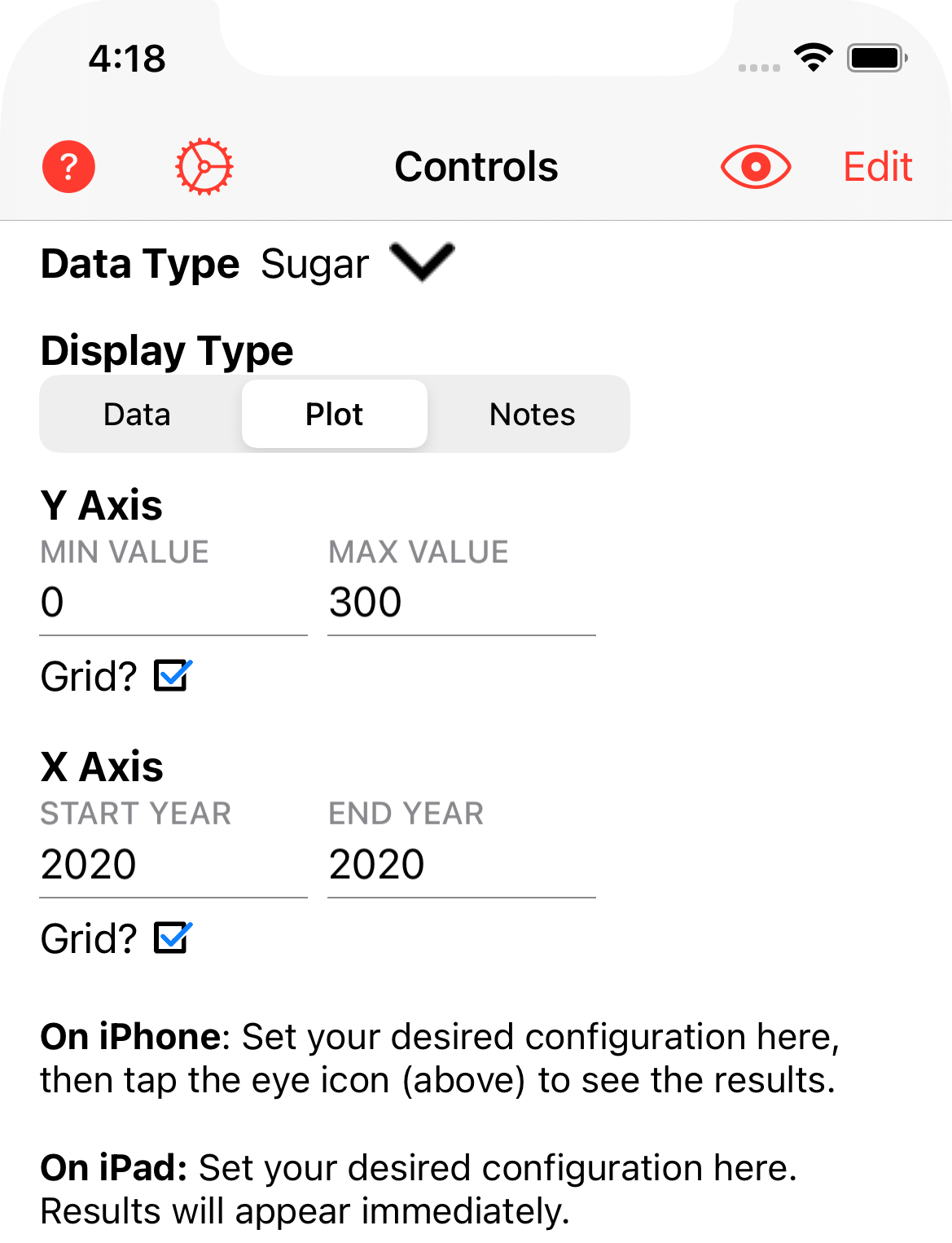The image size is (952, 1243).
Task: Tap the Wi-Fi status icon
Action: 813,58
